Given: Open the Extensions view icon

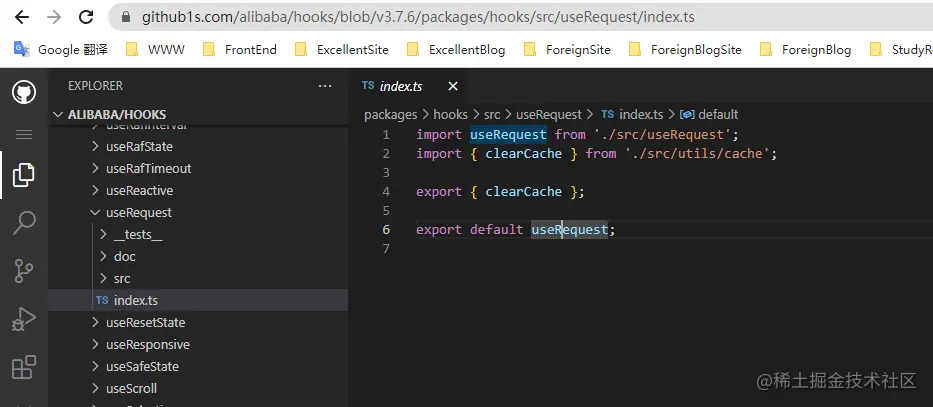Looking at the screenshot, I should click(24, 367).
